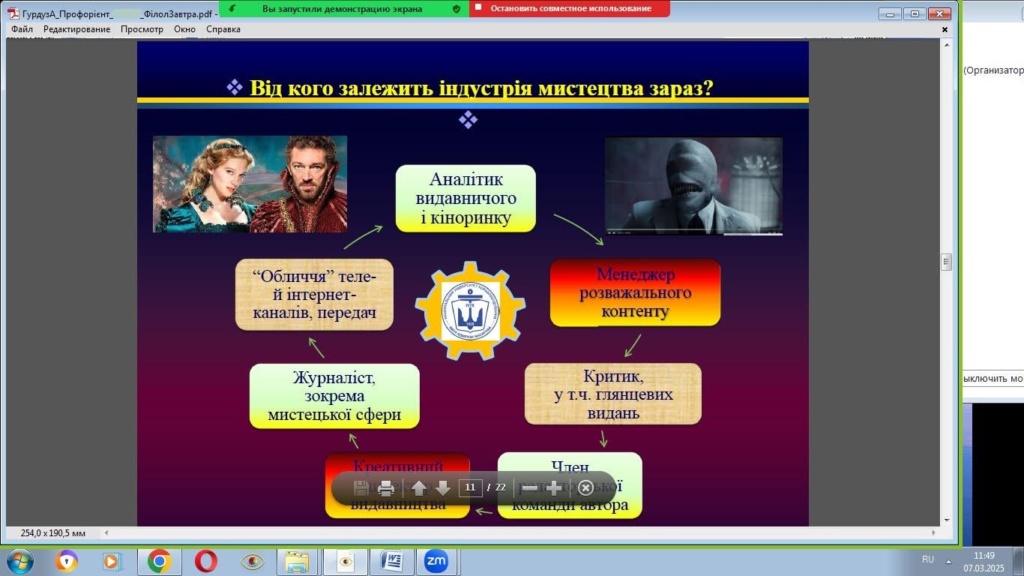Viewport: 1024px width, 576px height.
Task: Close the PDF reader window
Action: [x=939, y=14]
